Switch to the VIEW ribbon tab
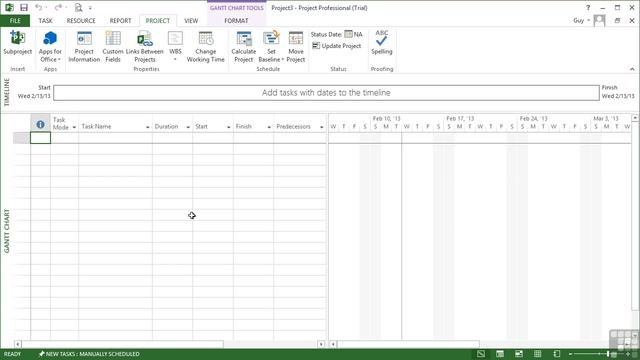The height and width of the screenshot is (360, 640). tap(191, 20)
